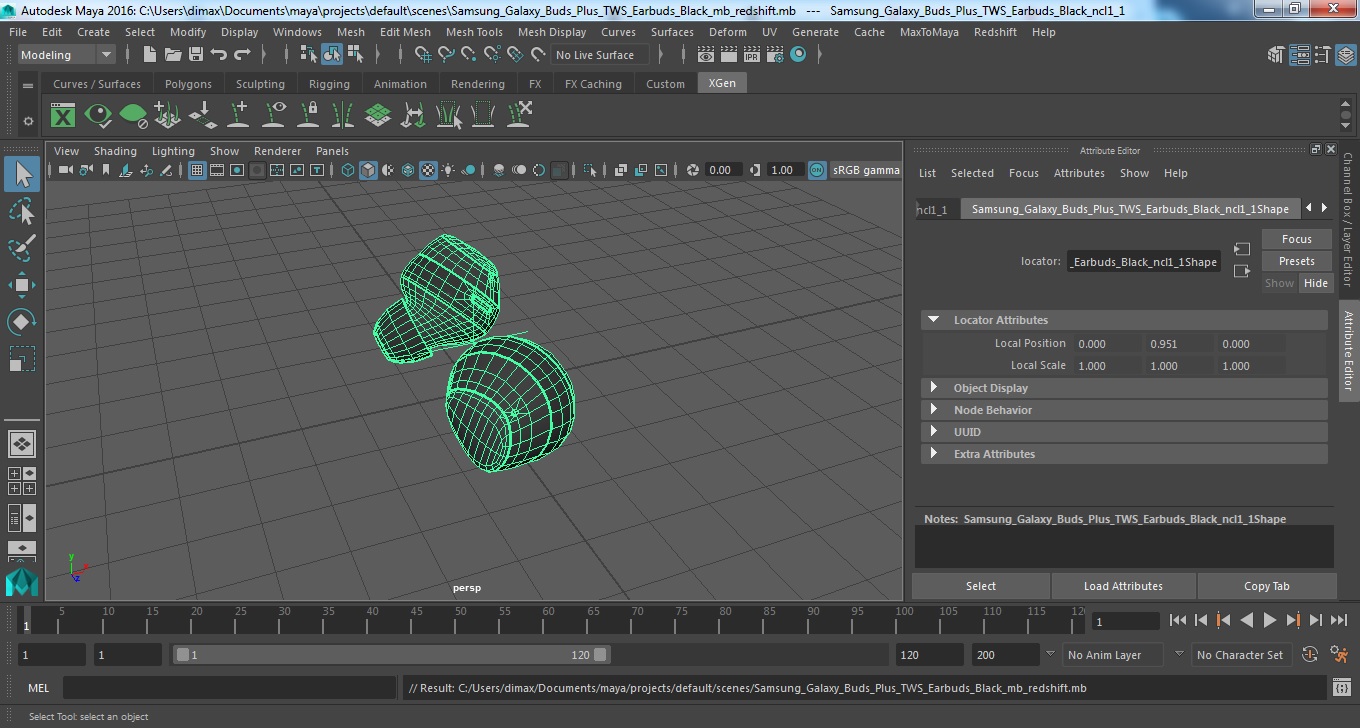The width and height of the screenshot is (1360, 728).
Task: Toggle select by object type mode
Action: tap(331, 55)
